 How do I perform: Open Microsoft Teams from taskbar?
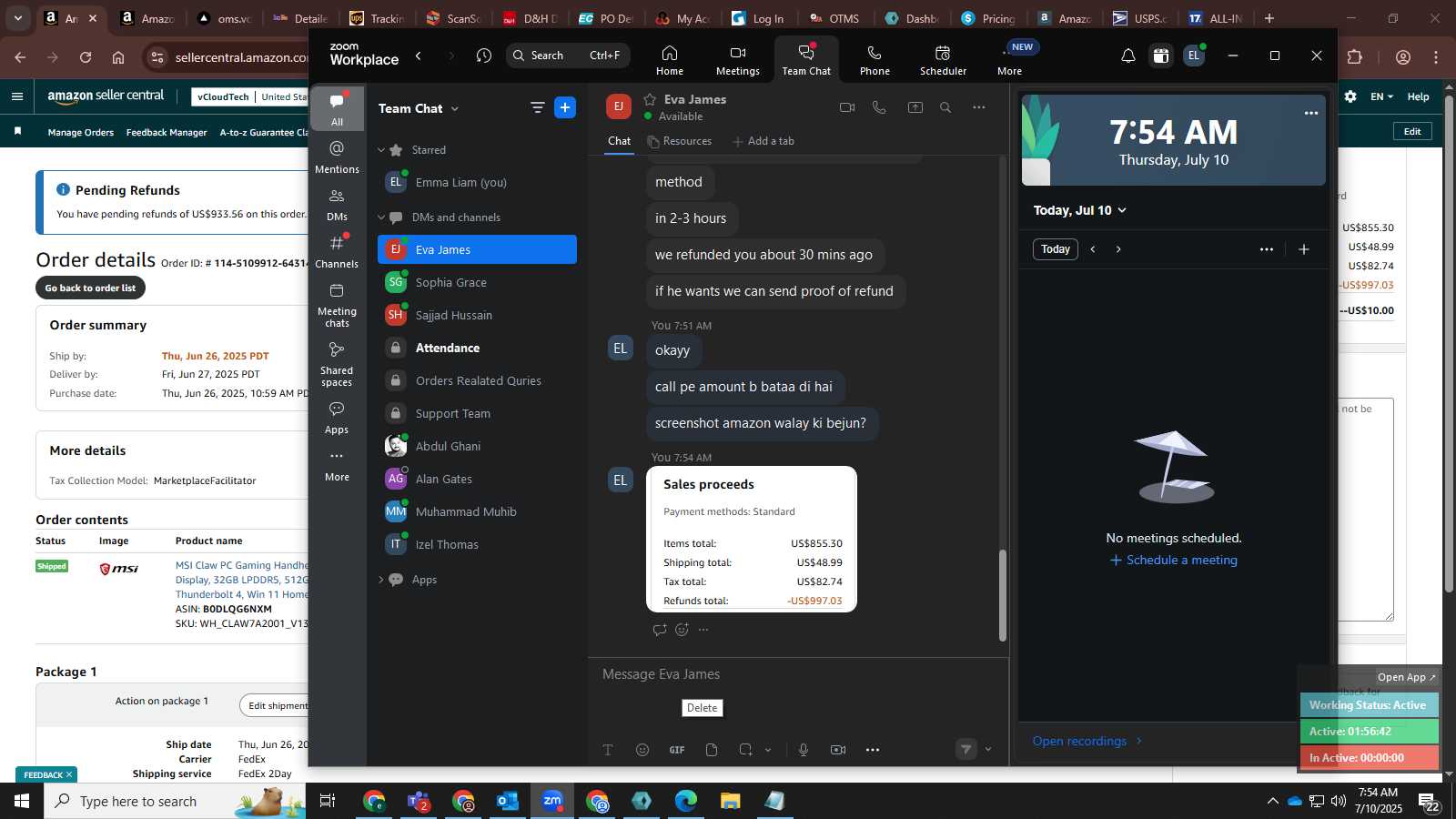[419, 801]
